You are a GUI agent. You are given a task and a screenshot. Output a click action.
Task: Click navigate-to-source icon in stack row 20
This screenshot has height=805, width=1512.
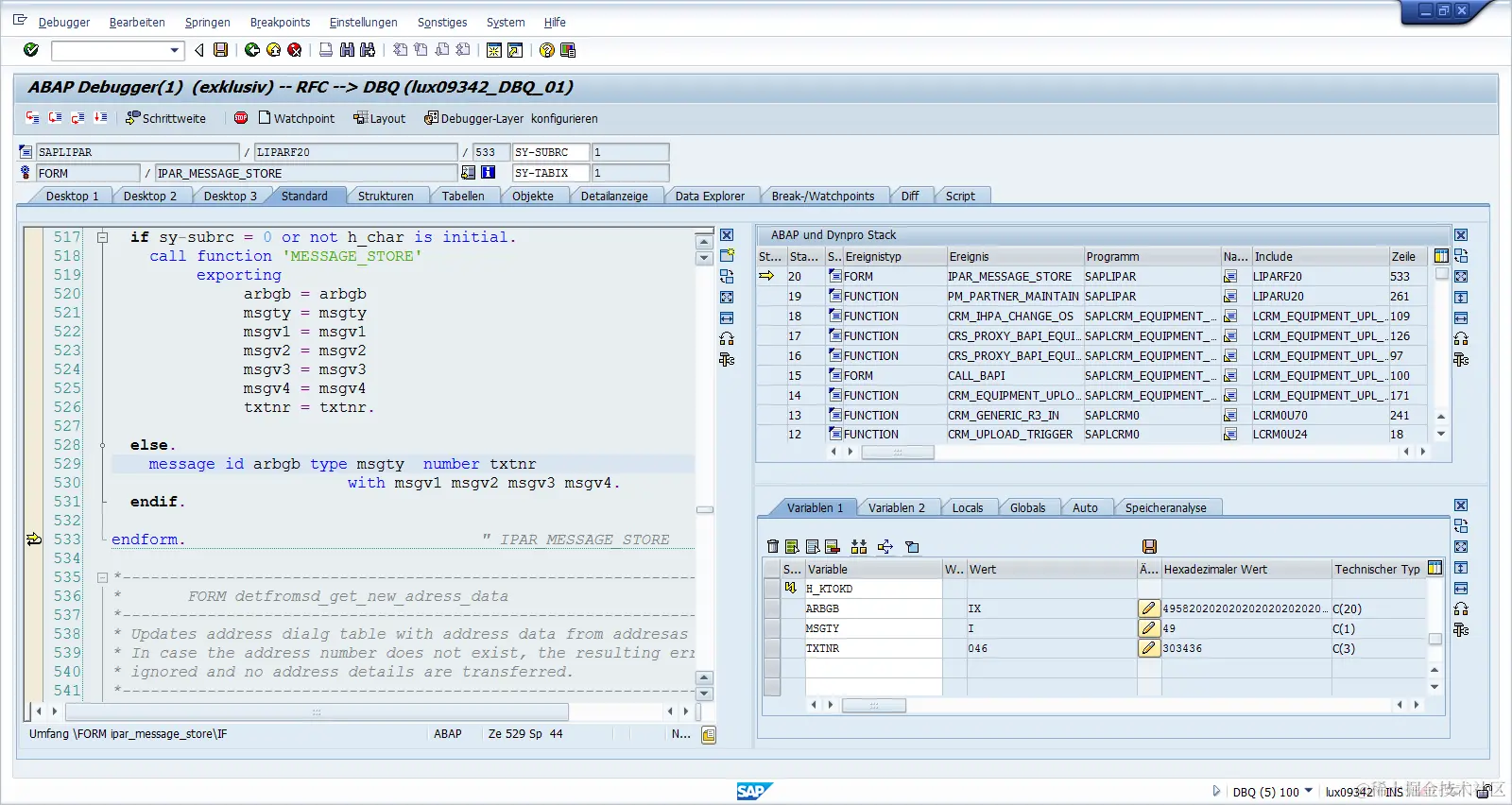1230,277
